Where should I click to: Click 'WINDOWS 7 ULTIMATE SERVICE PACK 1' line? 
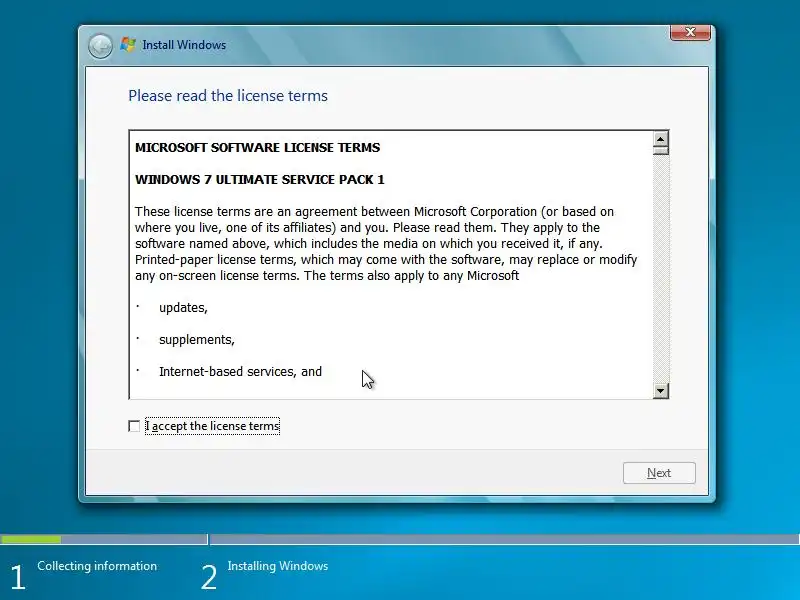259,180
